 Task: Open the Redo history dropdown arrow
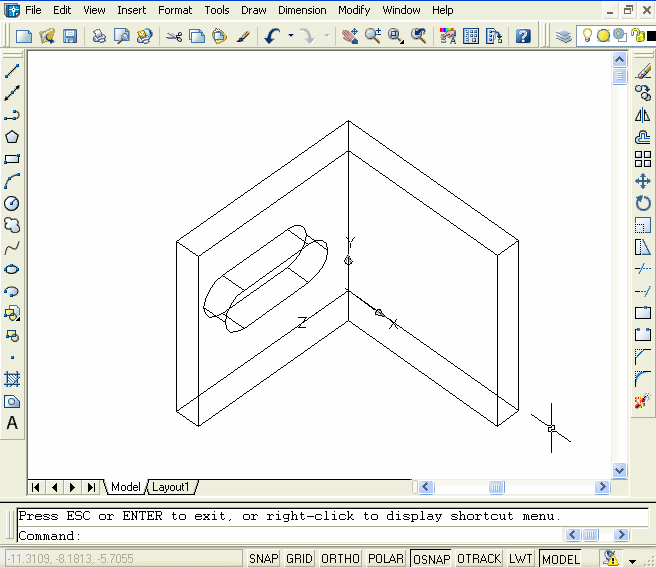click(x=327, y=36)
